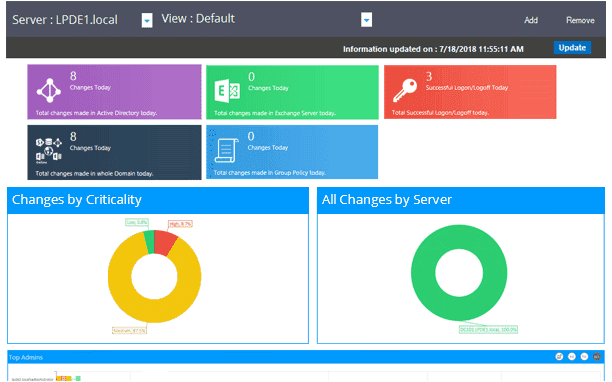Image resolution: width=612 pixels, height=382 pixels.
Task: Click the blue Update button
Action: (x=572, y=48)
